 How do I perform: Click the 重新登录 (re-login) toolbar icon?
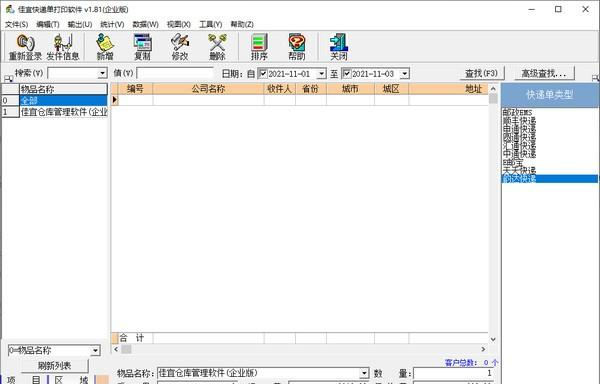[25, 47]
